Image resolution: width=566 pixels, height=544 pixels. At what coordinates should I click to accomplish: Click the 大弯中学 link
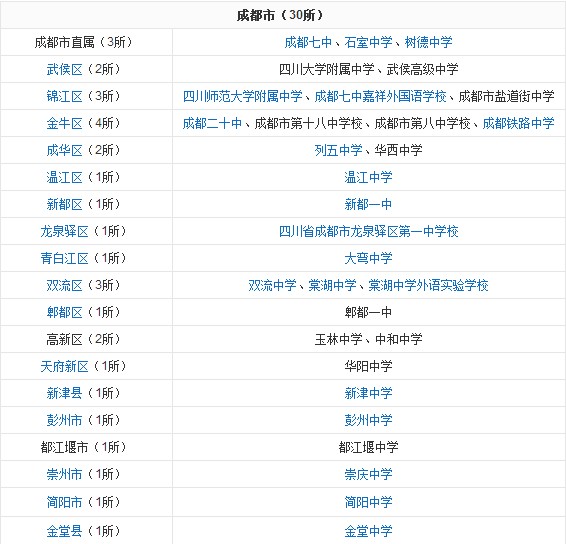point(368,258)
